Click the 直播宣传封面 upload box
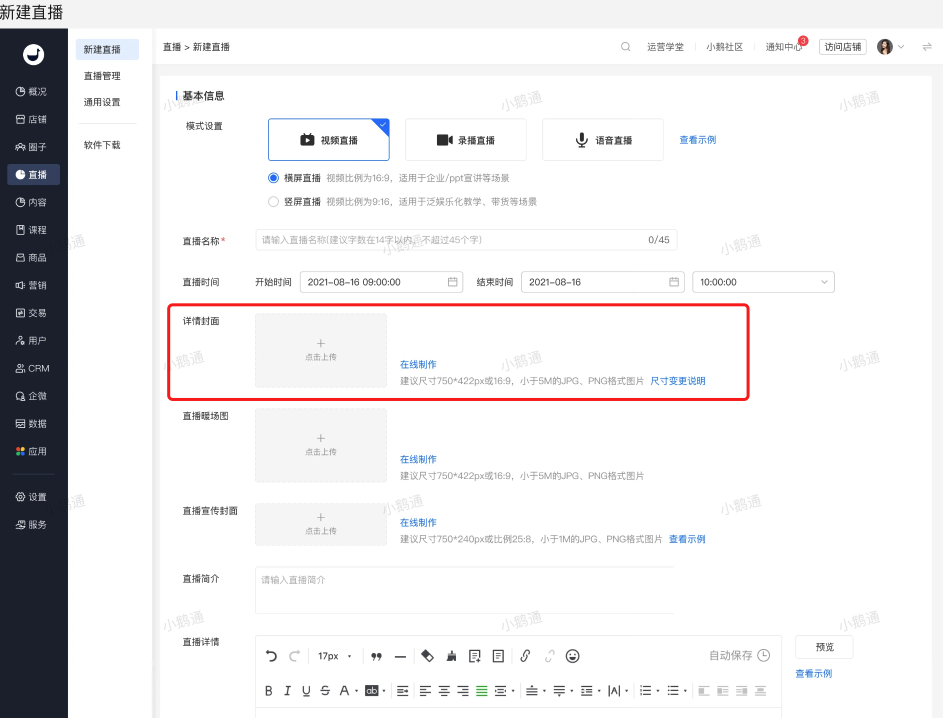The height and width of the screenshot is (718, 943). point(321,524)
